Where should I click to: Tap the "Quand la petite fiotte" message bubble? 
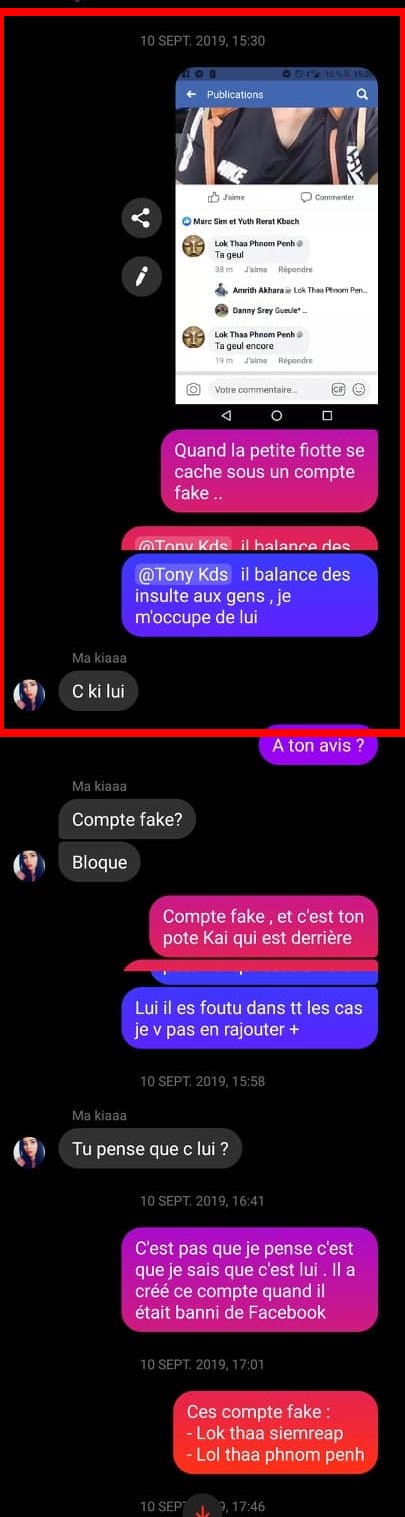point(270,471)
